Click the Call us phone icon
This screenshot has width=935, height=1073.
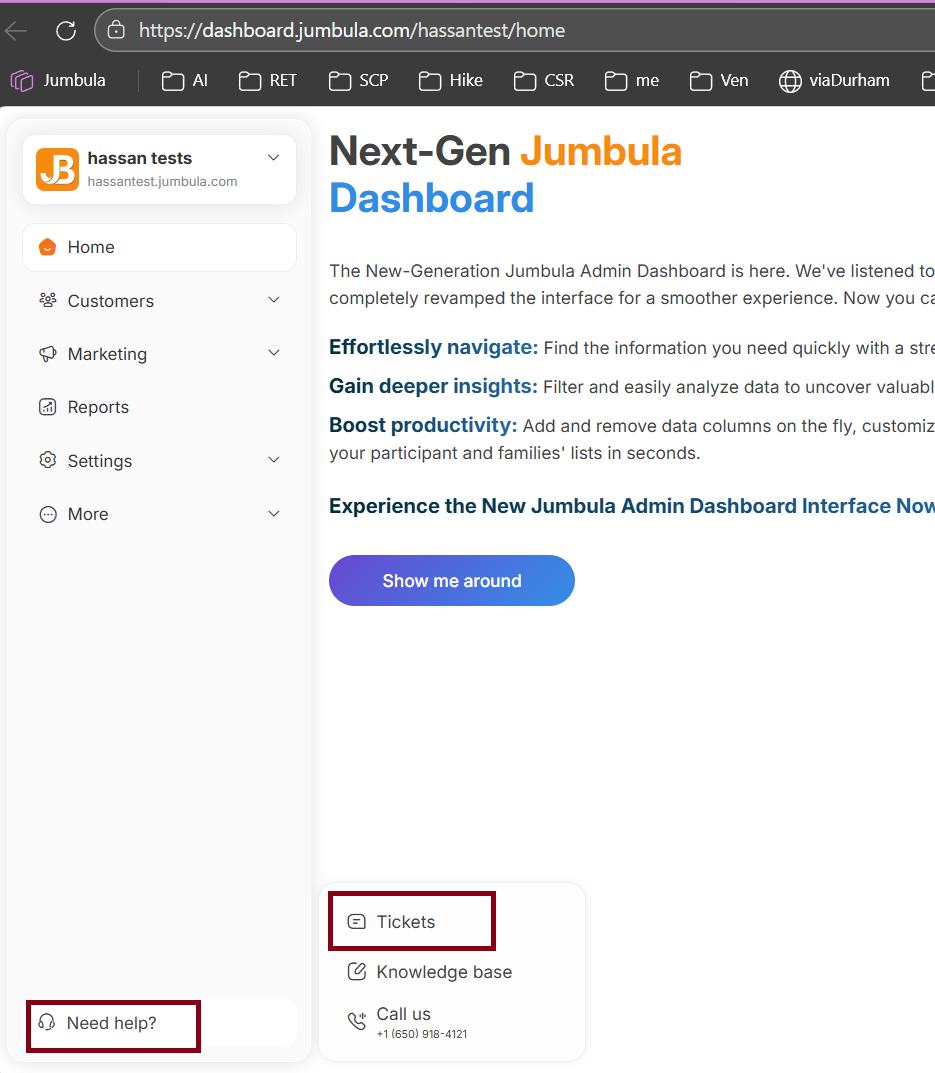pos(357,1021)
